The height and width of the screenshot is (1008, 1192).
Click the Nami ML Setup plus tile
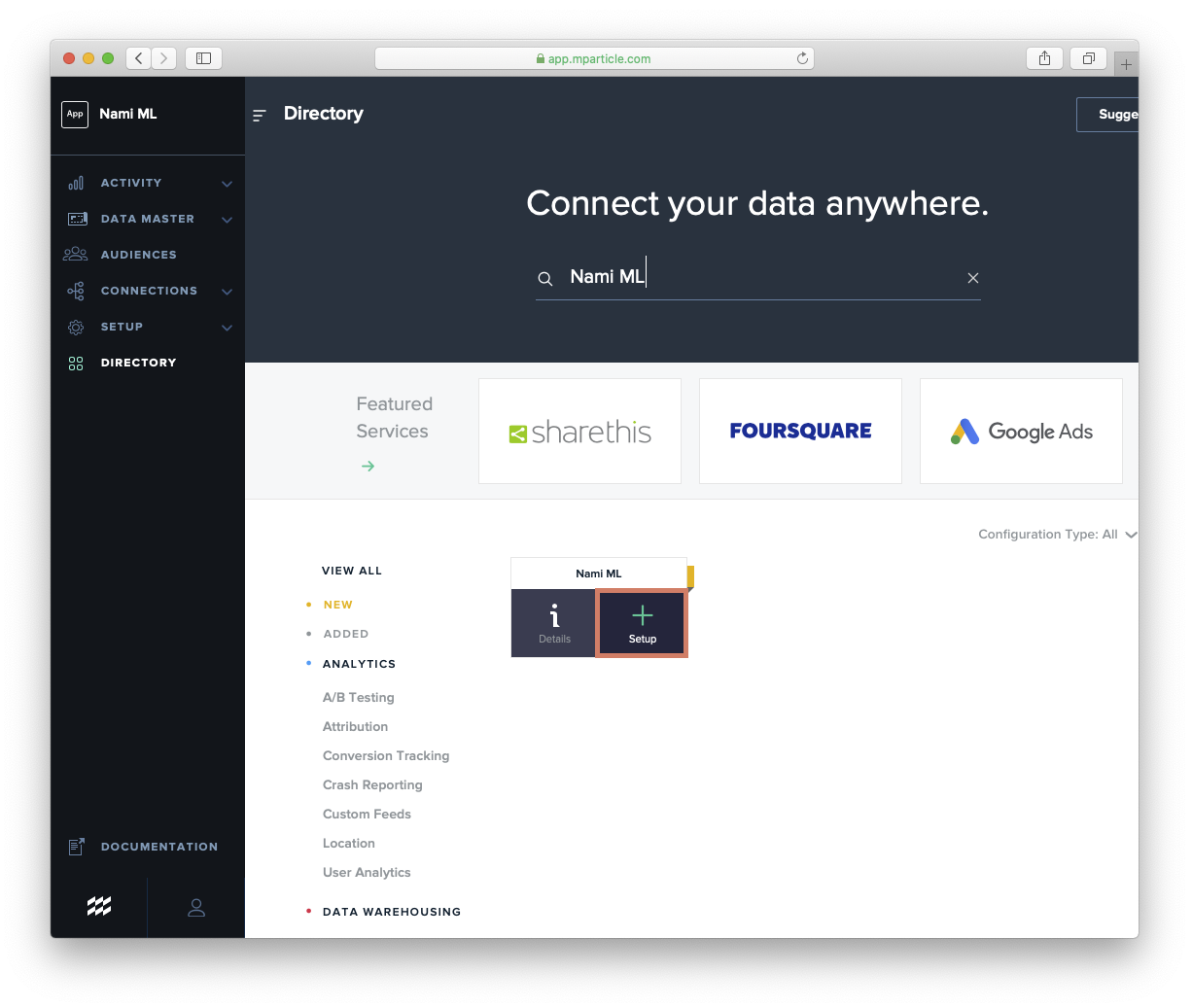(x=642, y=623)
